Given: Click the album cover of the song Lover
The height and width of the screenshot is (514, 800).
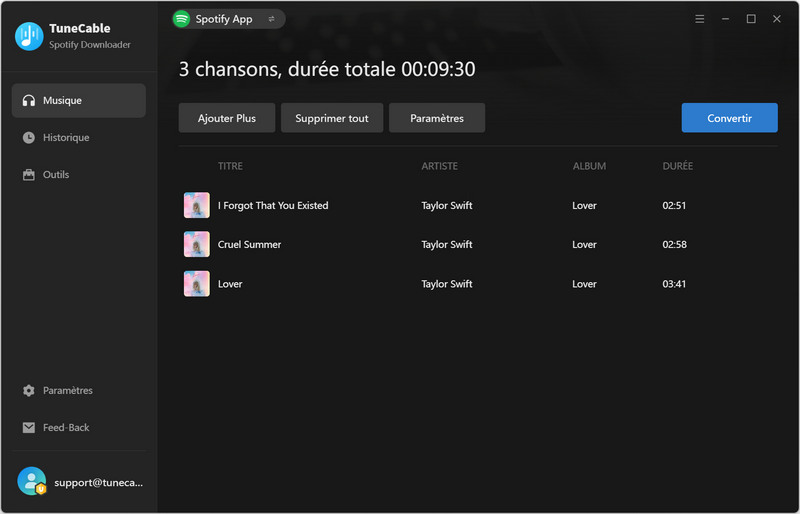Looking at the screenshot, I should [196, 284].
